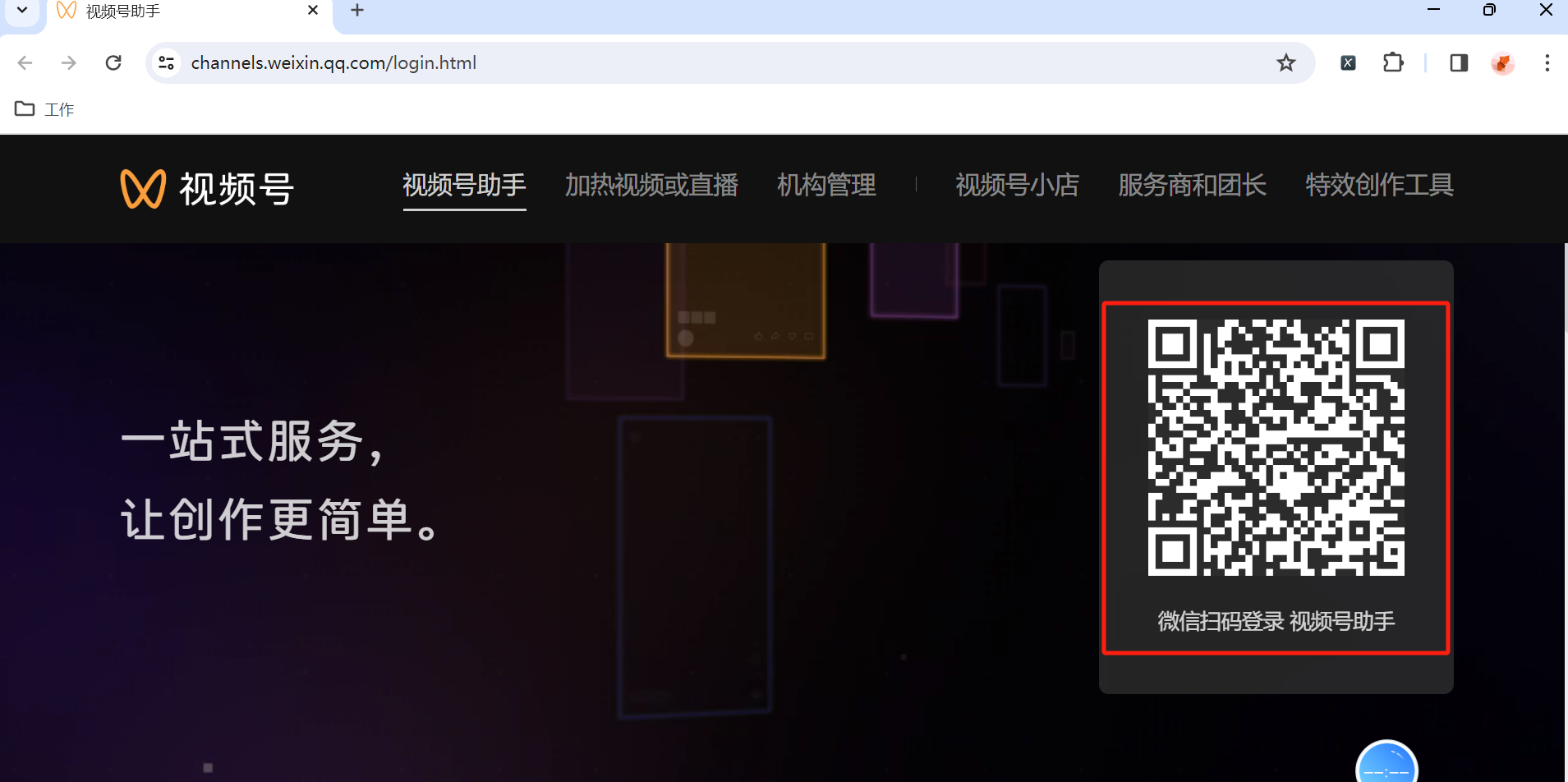The height and width of the screenshot is (782, 1568).
Task: Open a new browser tab
Action: coord(357,11)
